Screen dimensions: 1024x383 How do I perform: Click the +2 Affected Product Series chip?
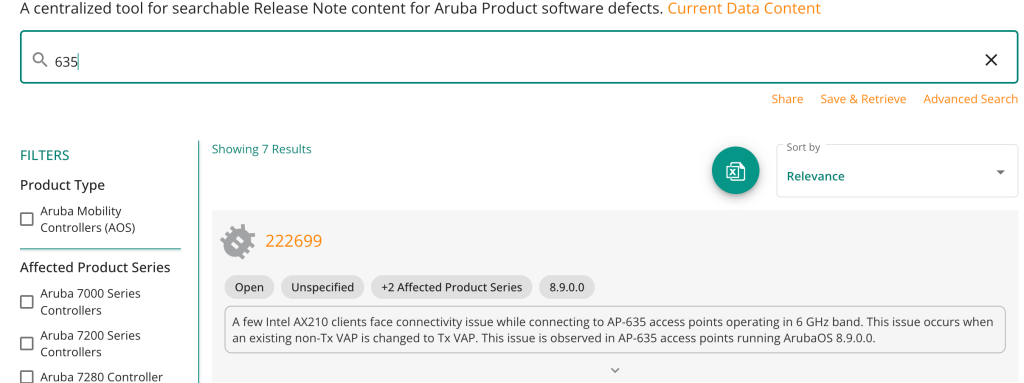pyautogui.click(x=452, y=287)
